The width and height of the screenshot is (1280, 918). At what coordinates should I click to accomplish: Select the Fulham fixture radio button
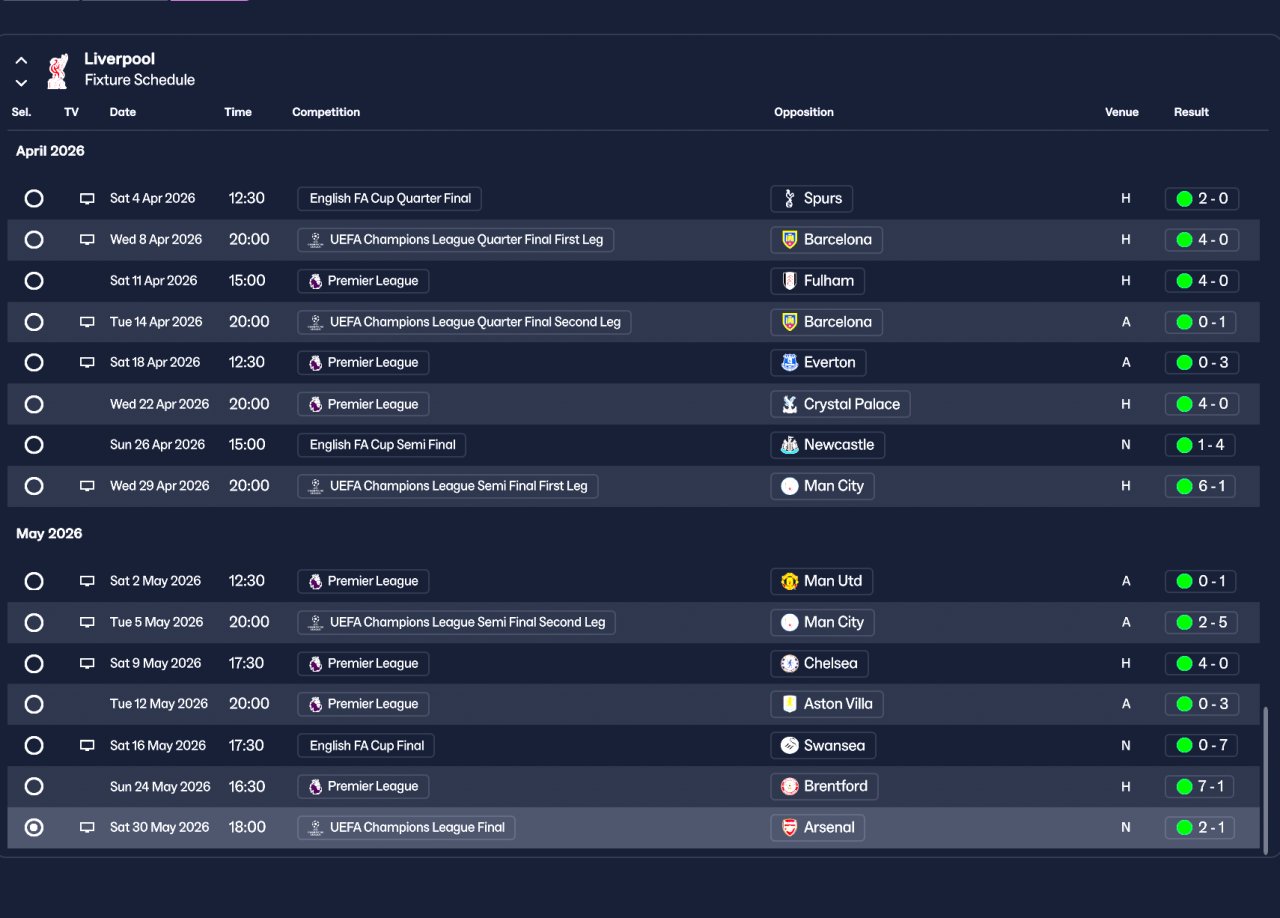point(34,281)
